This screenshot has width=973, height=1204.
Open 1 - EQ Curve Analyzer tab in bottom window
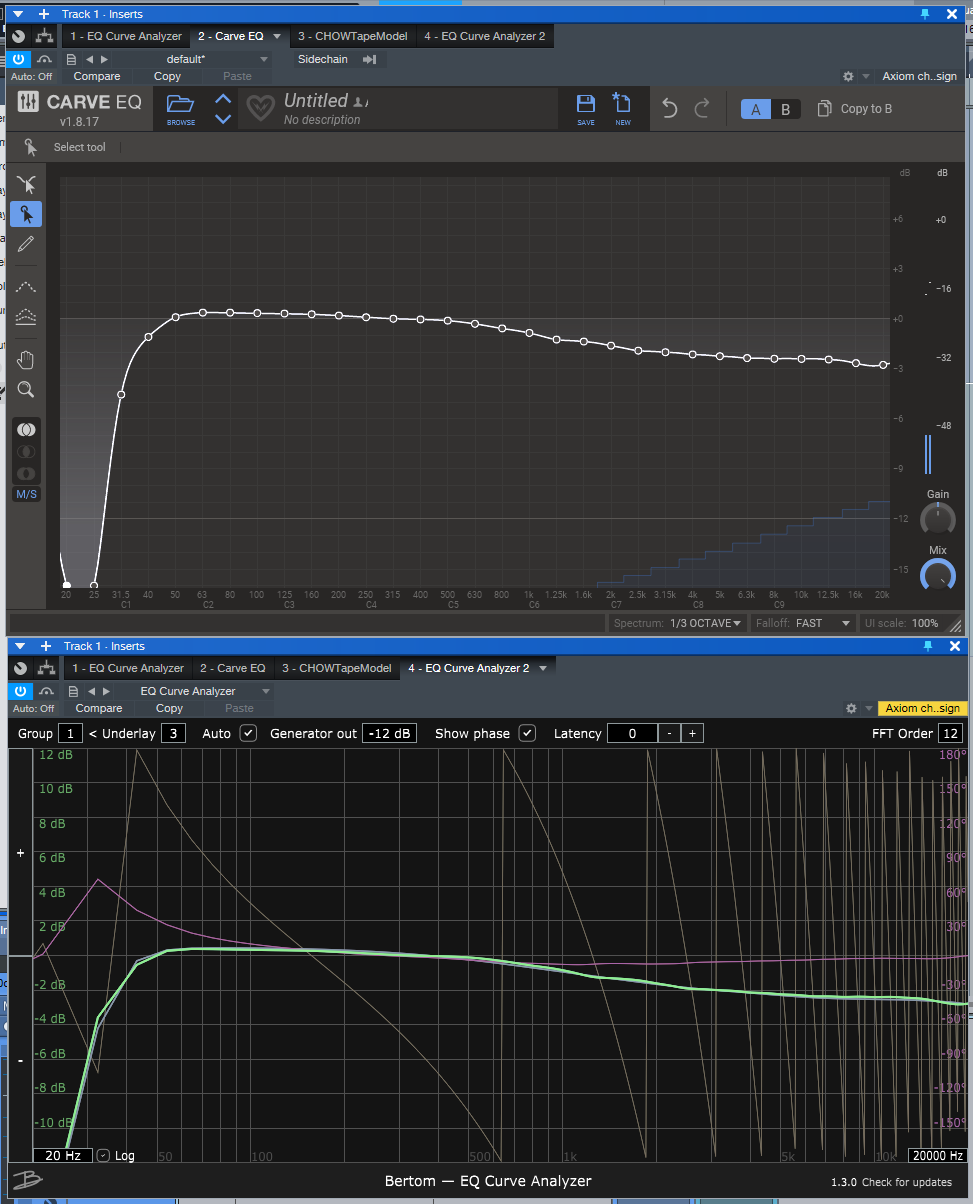[x=127, y=668]
